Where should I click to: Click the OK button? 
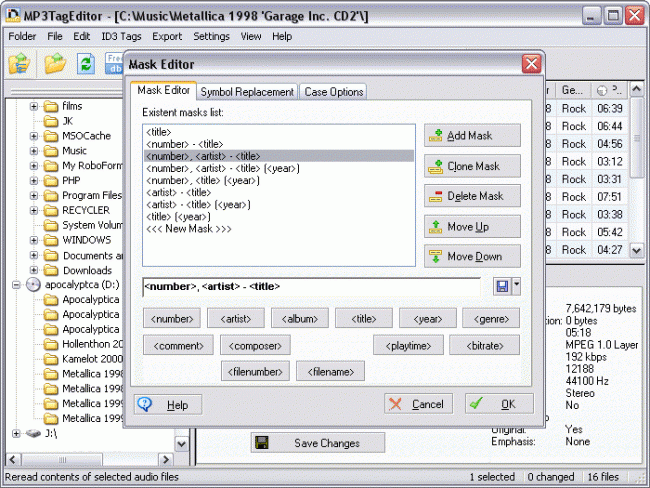pos(499,403)
